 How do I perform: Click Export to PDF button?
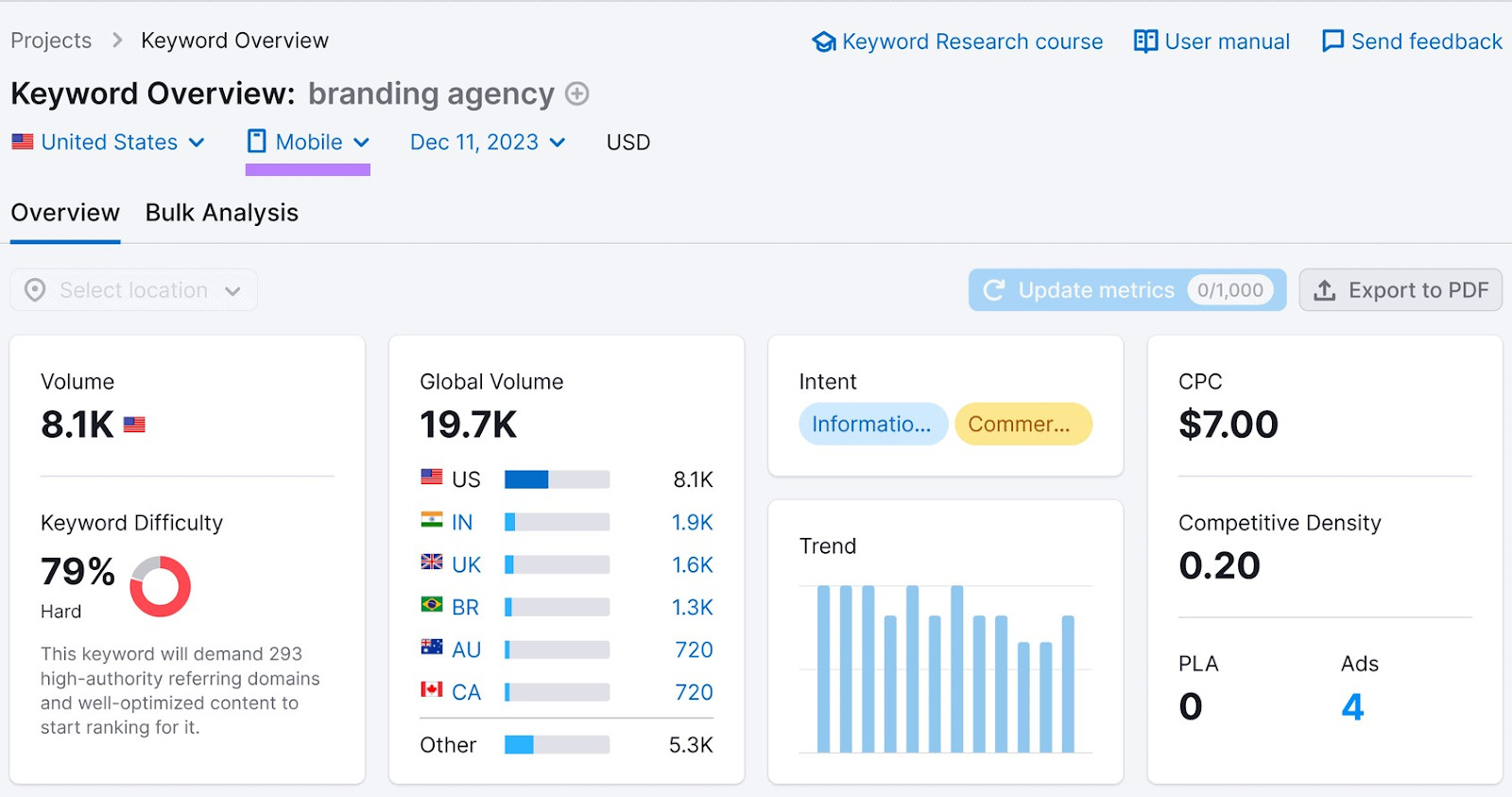[x=1400, y=290]
